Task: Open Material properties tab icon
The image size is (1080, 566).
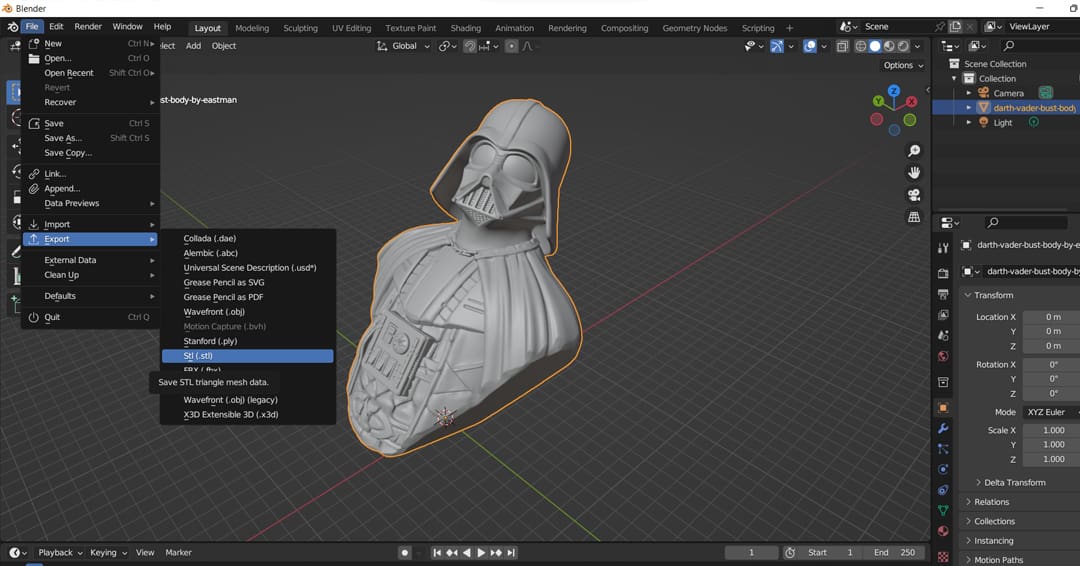Action: point(943,531)
